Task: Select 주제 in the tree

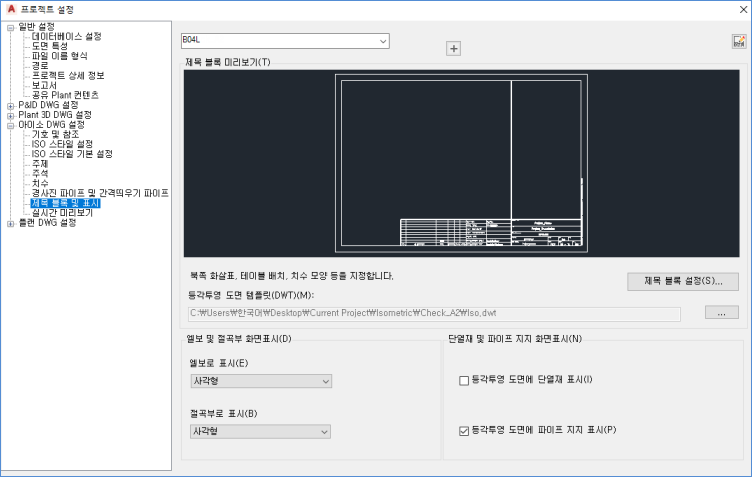Action: tap(40, 164)
